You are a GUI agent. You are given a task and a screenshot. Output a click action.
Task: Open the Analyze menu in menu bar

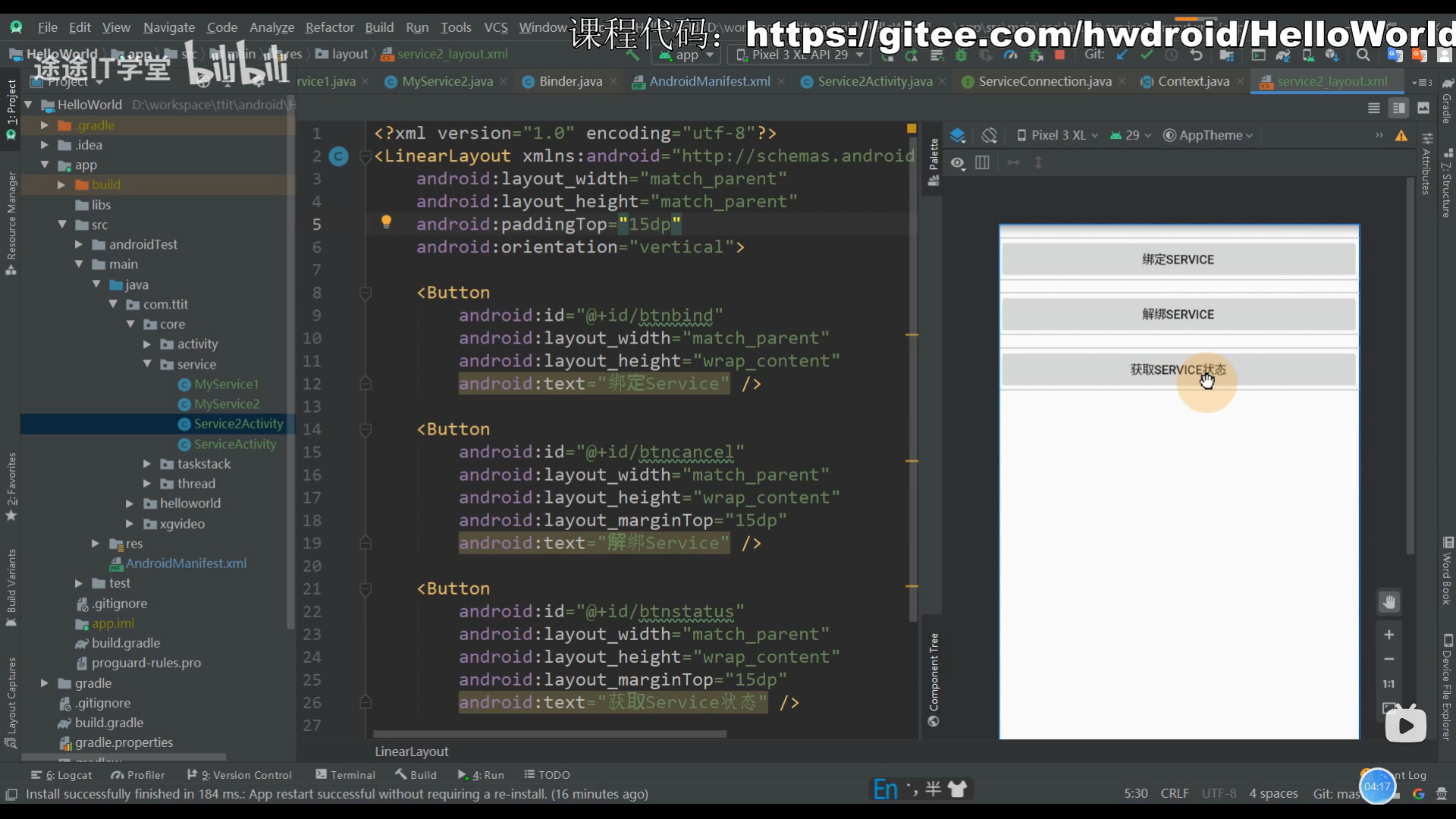(x=271, y=27)
